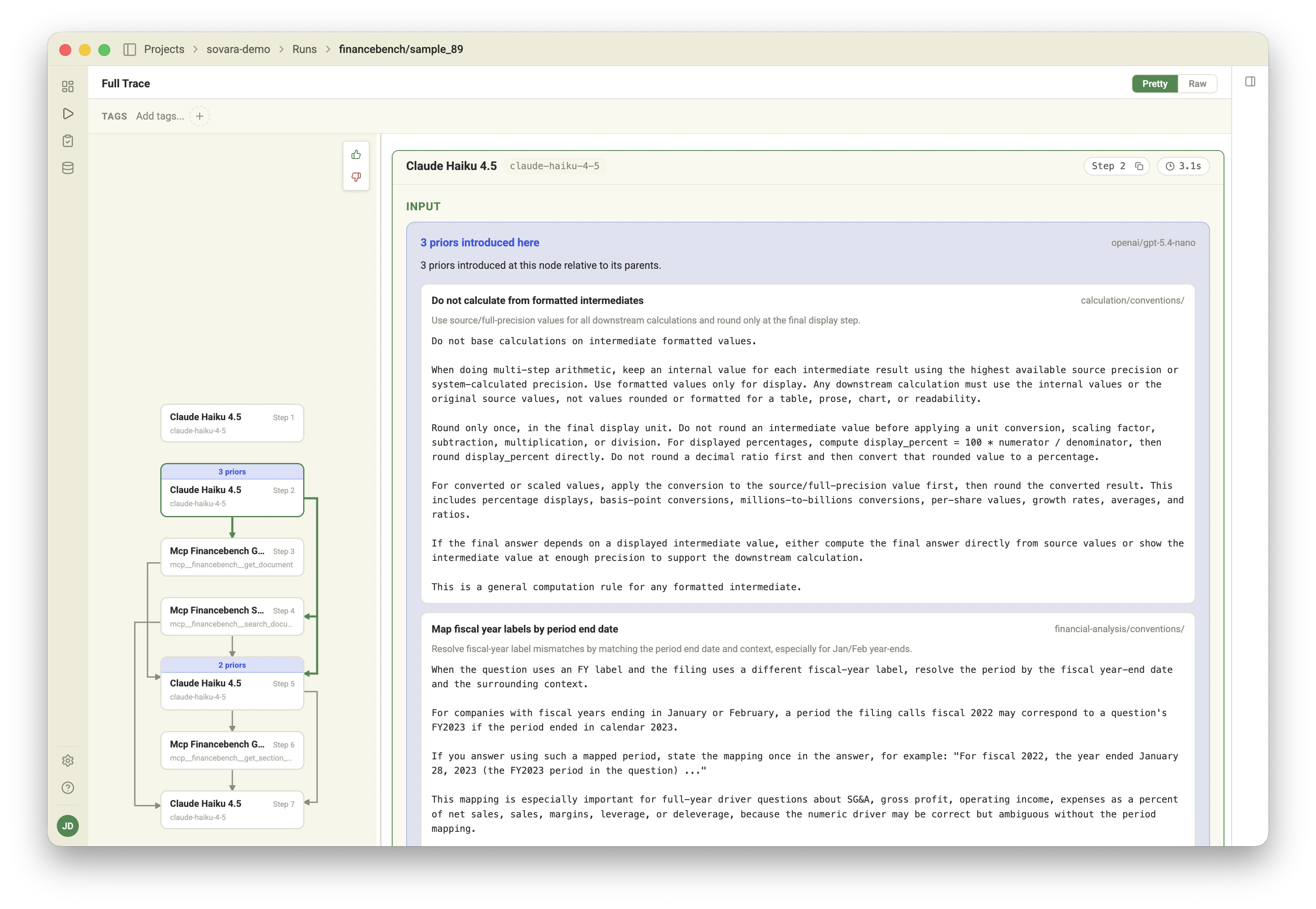The width and height of the screenshot is (1316, 909).
Task: Click the add tag plus button
Action: tap(200, 116)
